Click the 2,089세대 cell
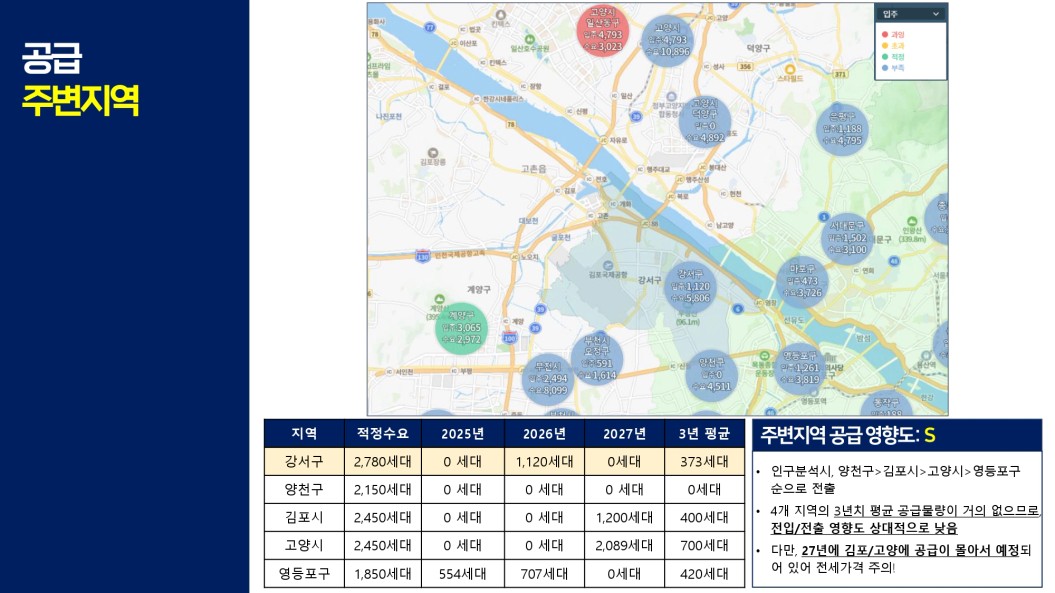The image size is (1055, 593). coord(624,545)
